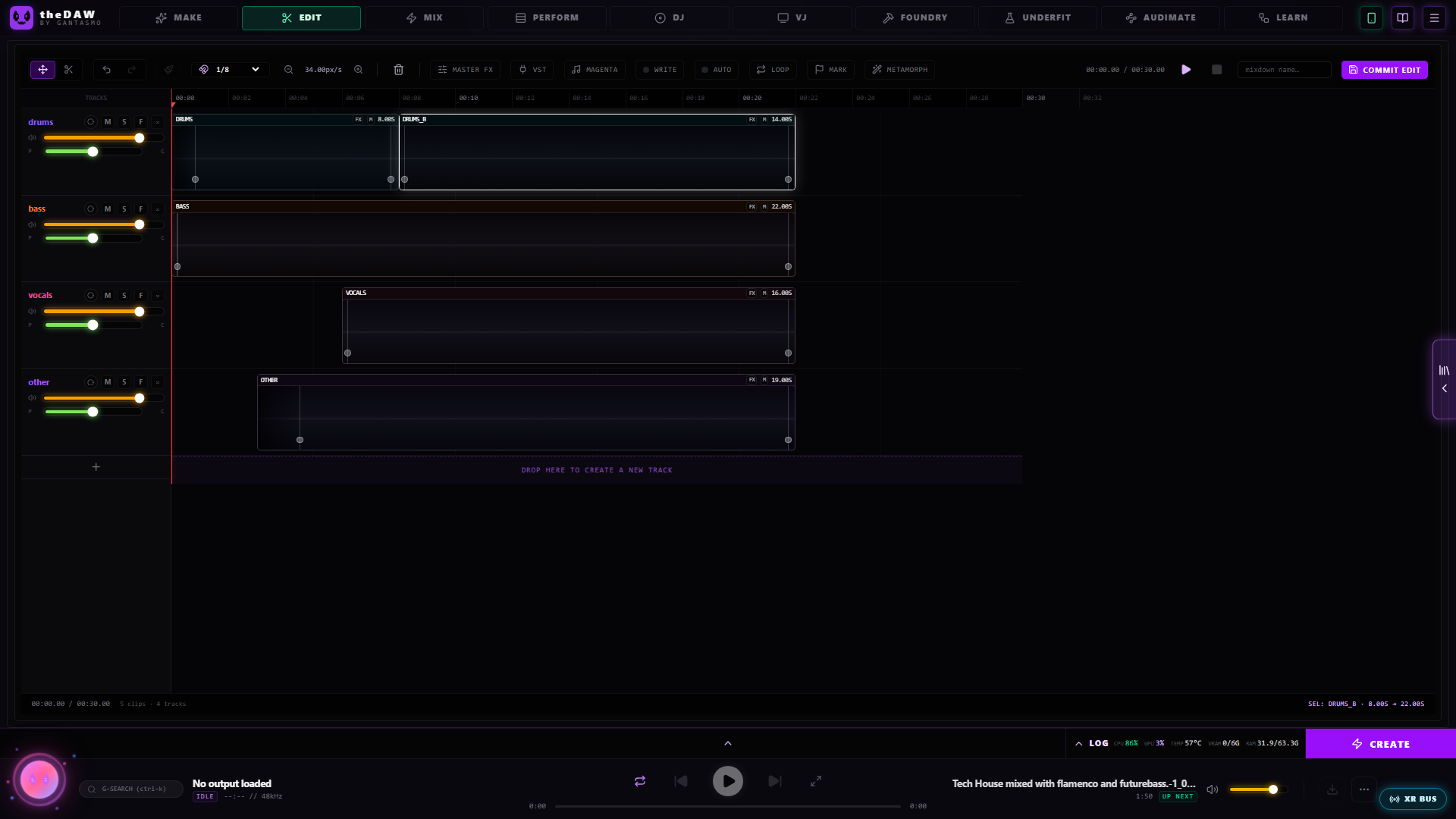Image resolution: width=1456 pixels, height=819 pixels.
Task: Add a new track with plus icon
Action: coord(96,467)
